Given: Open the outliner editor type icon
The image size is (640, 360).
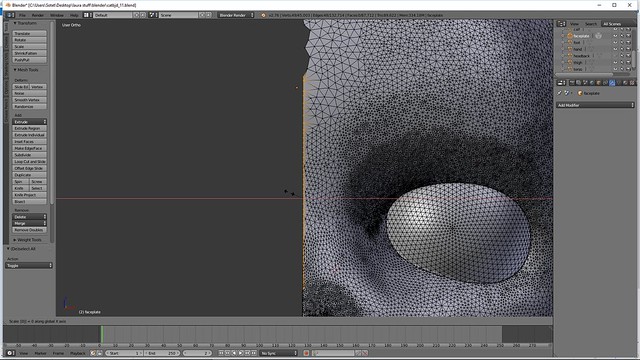Looking at the screenshot, I should pos(562,24).
